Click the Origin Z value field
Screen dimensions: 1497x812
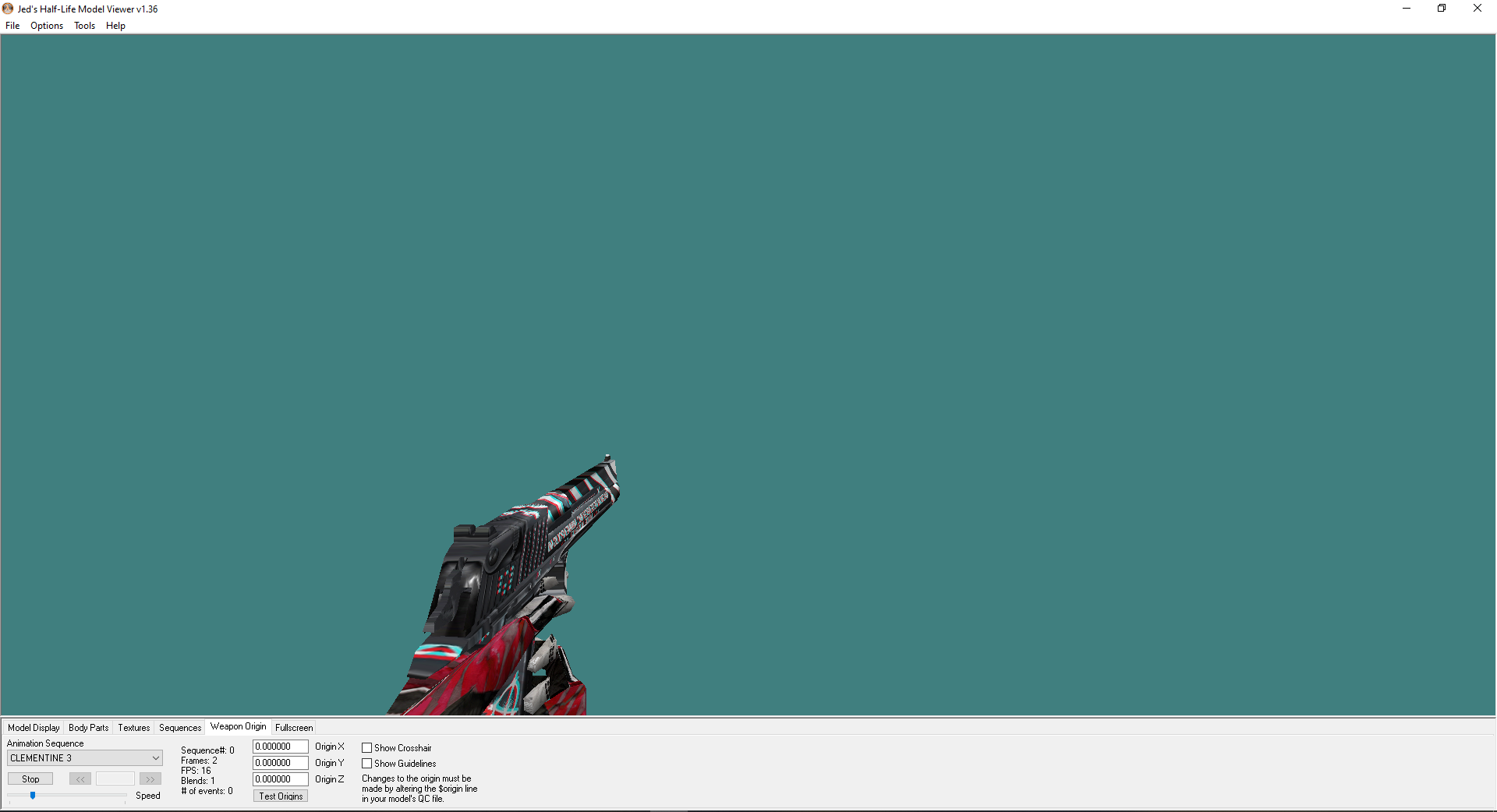point(281,779)
